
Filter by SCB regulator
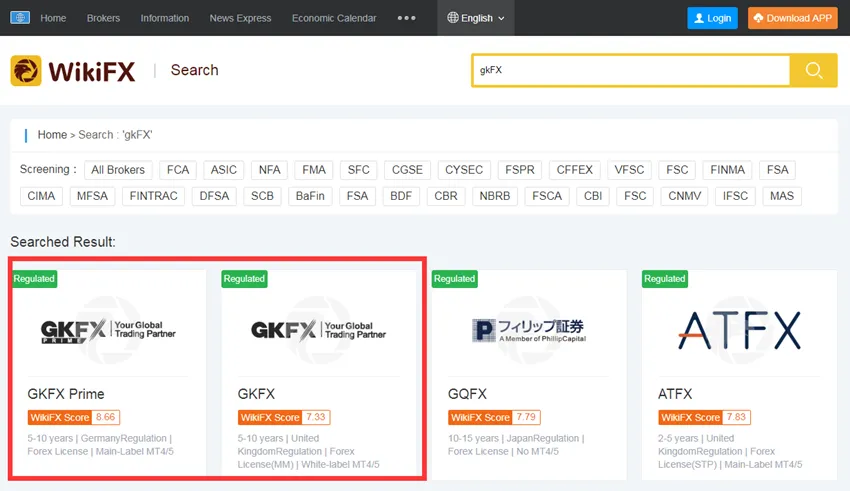point(262,196)
